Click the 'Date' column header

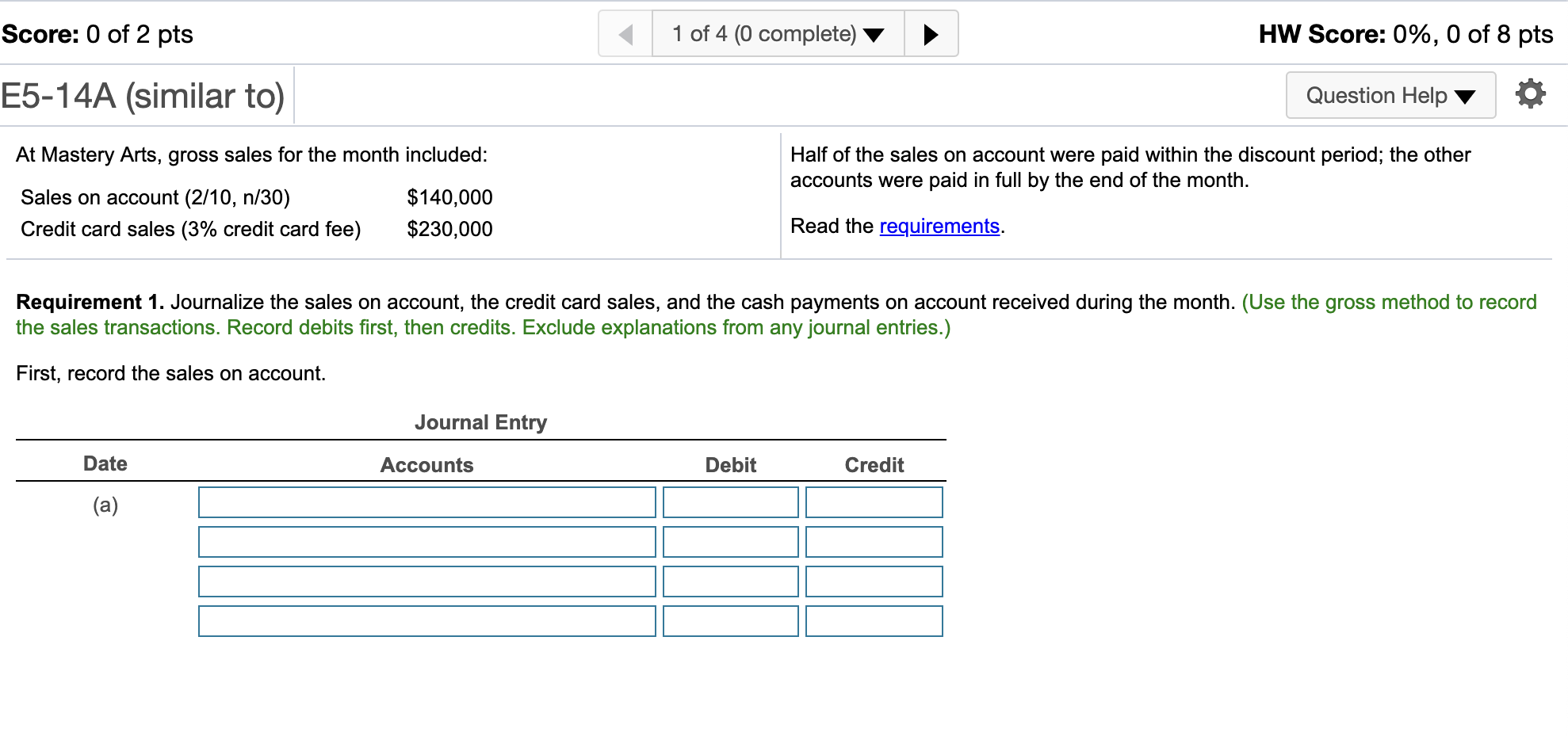(x=105, y=463)
